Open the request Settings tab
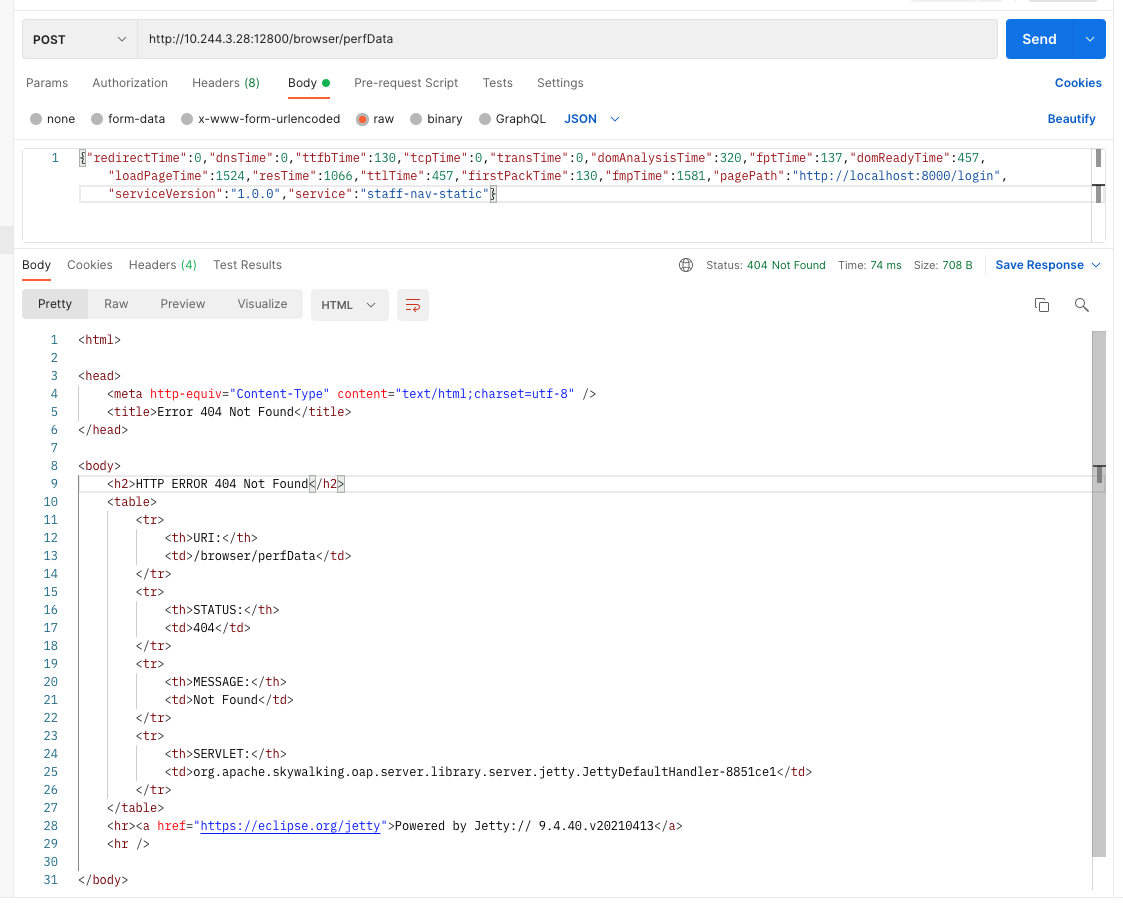The width and height of the screenshot is (1123, 904). coord(560,83)
